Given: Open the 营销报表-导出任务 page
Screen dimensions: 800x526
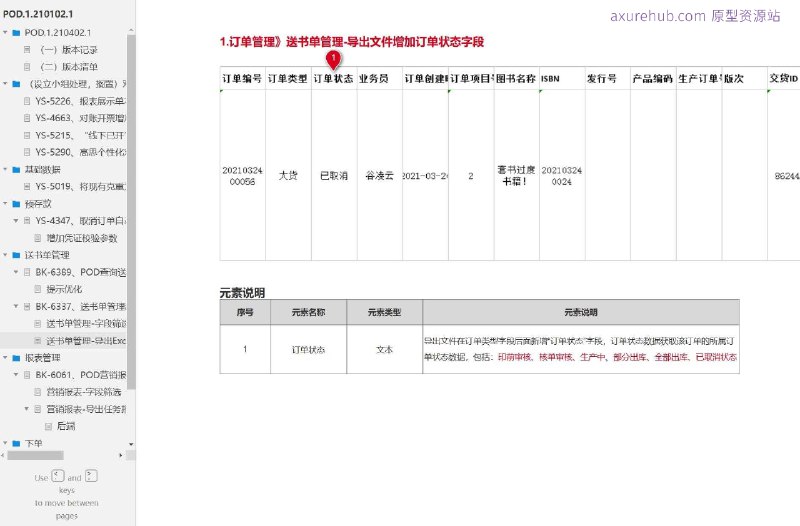Looking at the screenshot, I should click(x=86, y=409).
